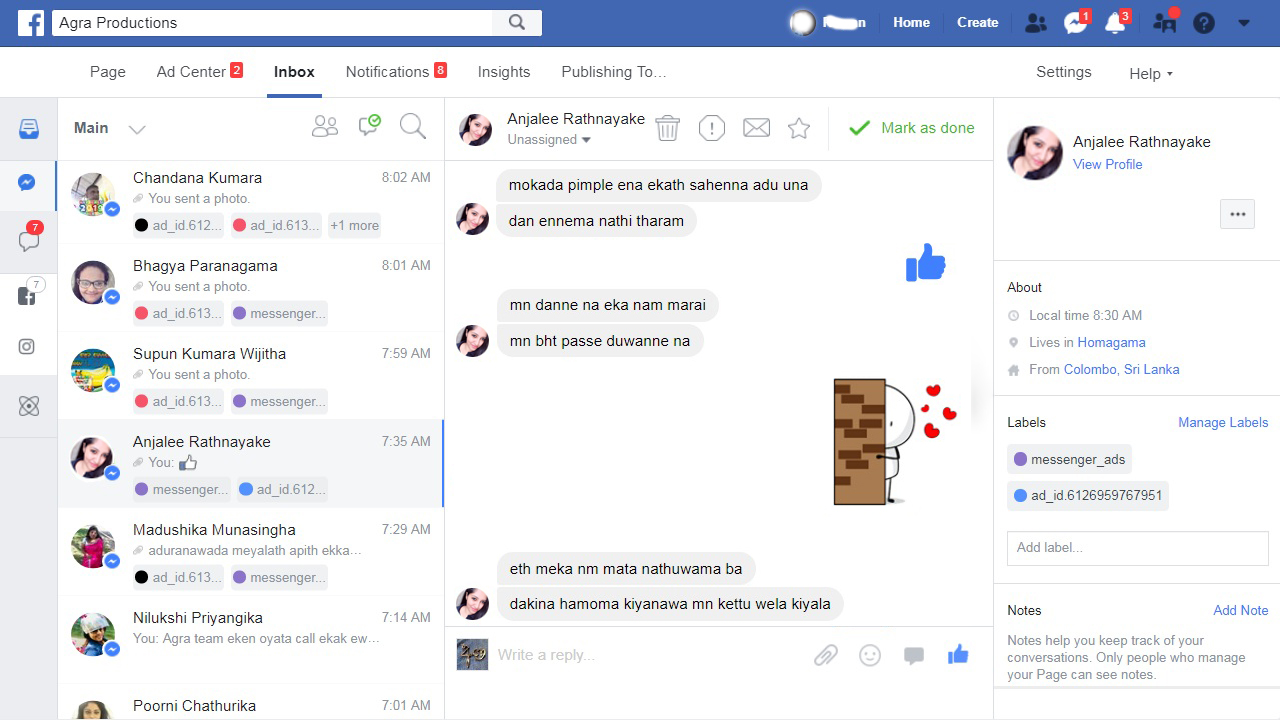1280x720 pixels.
Task: Open the Unassigned assignment dropdown
Action: click(549, 140)
